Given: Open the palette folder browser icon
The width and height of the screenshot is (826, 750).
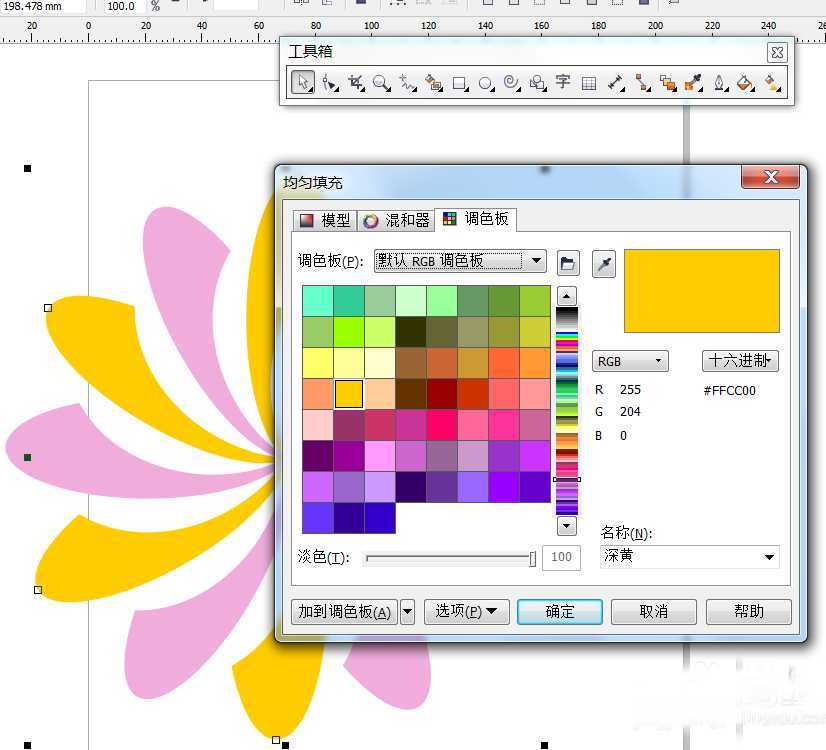Looking at the screenshot, I should (568, 263).
